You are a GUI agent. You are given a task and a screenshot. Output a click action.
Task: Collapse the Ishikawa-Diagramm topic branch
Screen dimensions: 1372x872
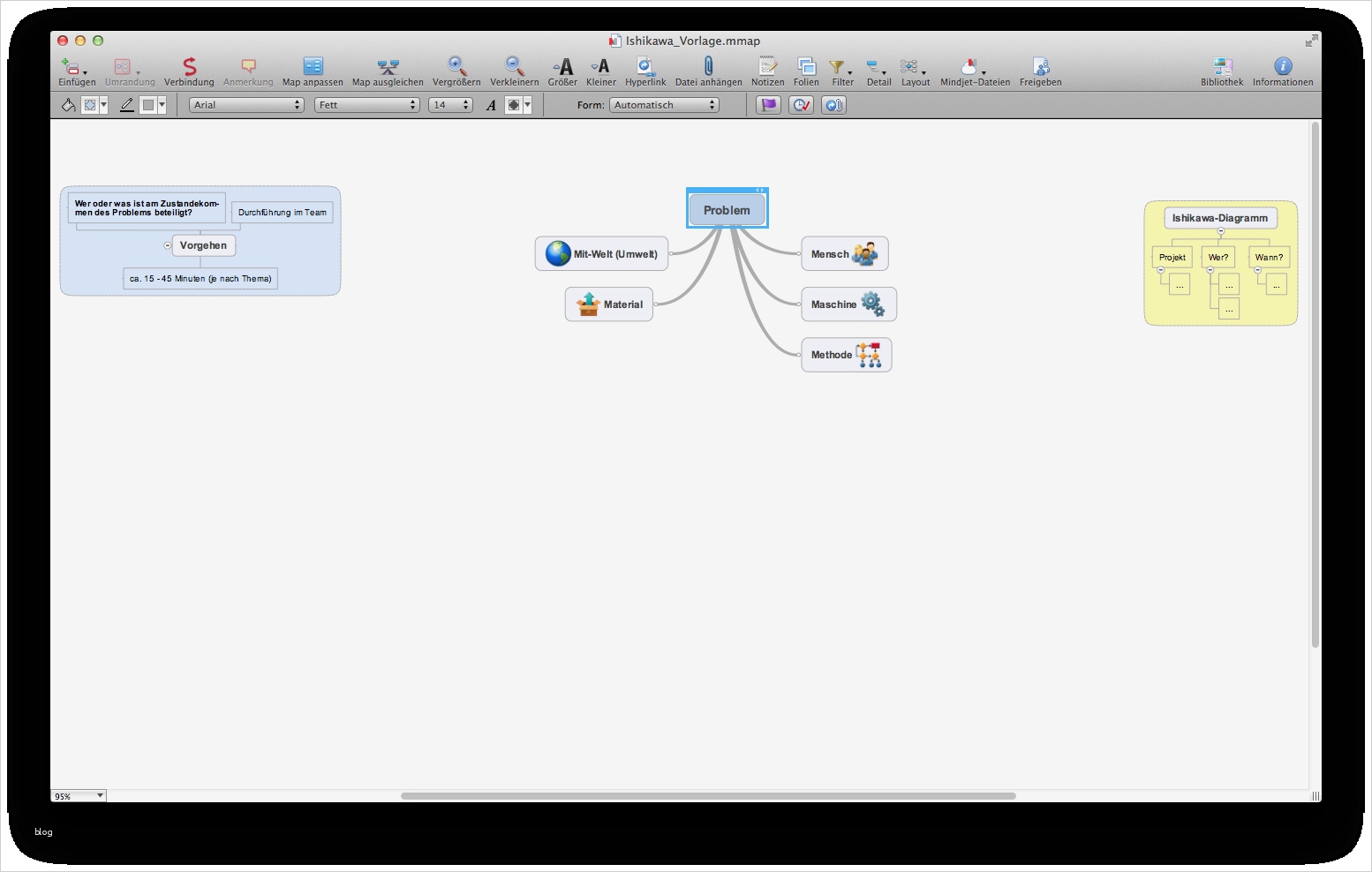[1220, 231]
